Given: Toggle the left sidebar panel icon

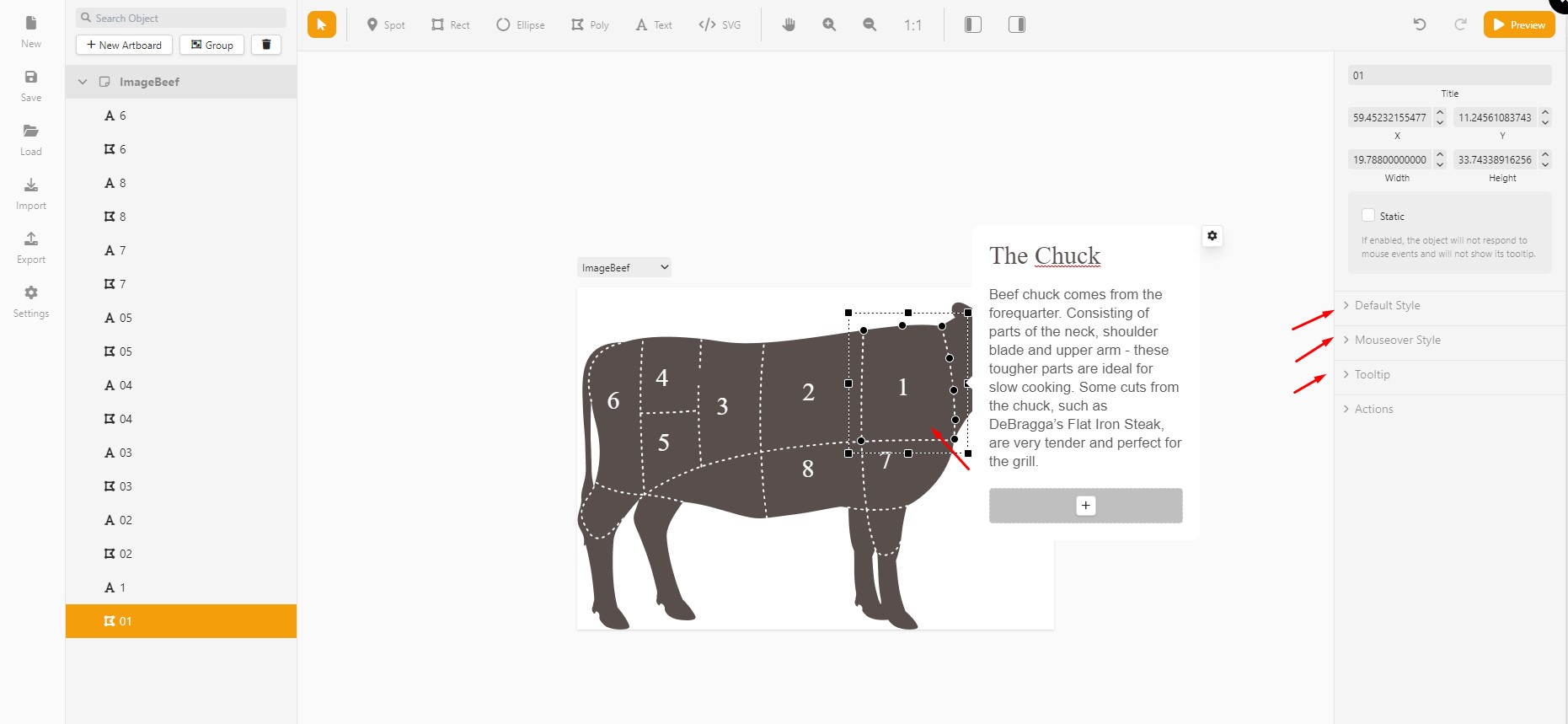Looking at the screenshot, I should [x=972, y=25].
